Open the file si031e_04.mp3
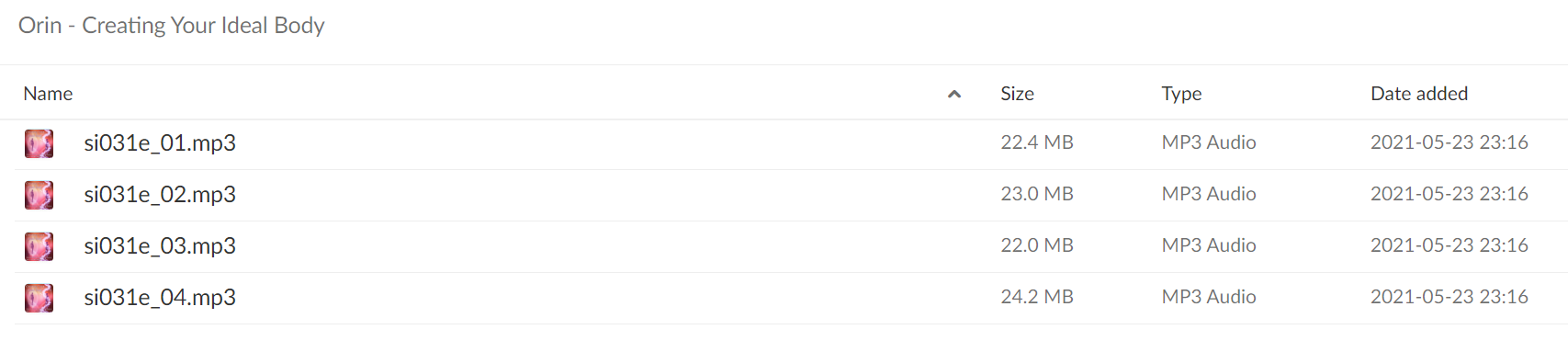 [160, 298]
